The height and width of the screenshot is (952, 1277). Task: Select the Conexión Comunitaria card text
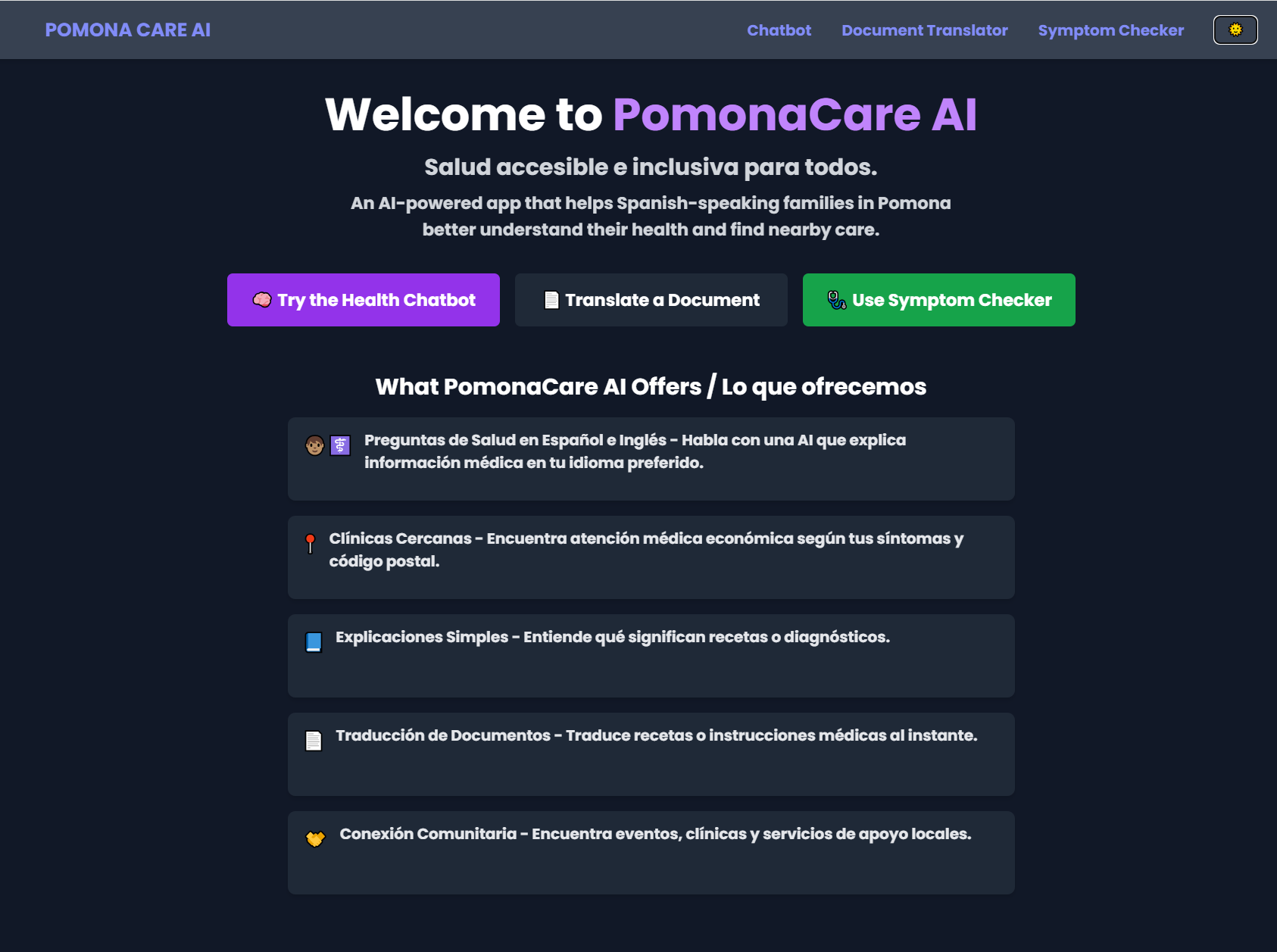click(655, 834)
